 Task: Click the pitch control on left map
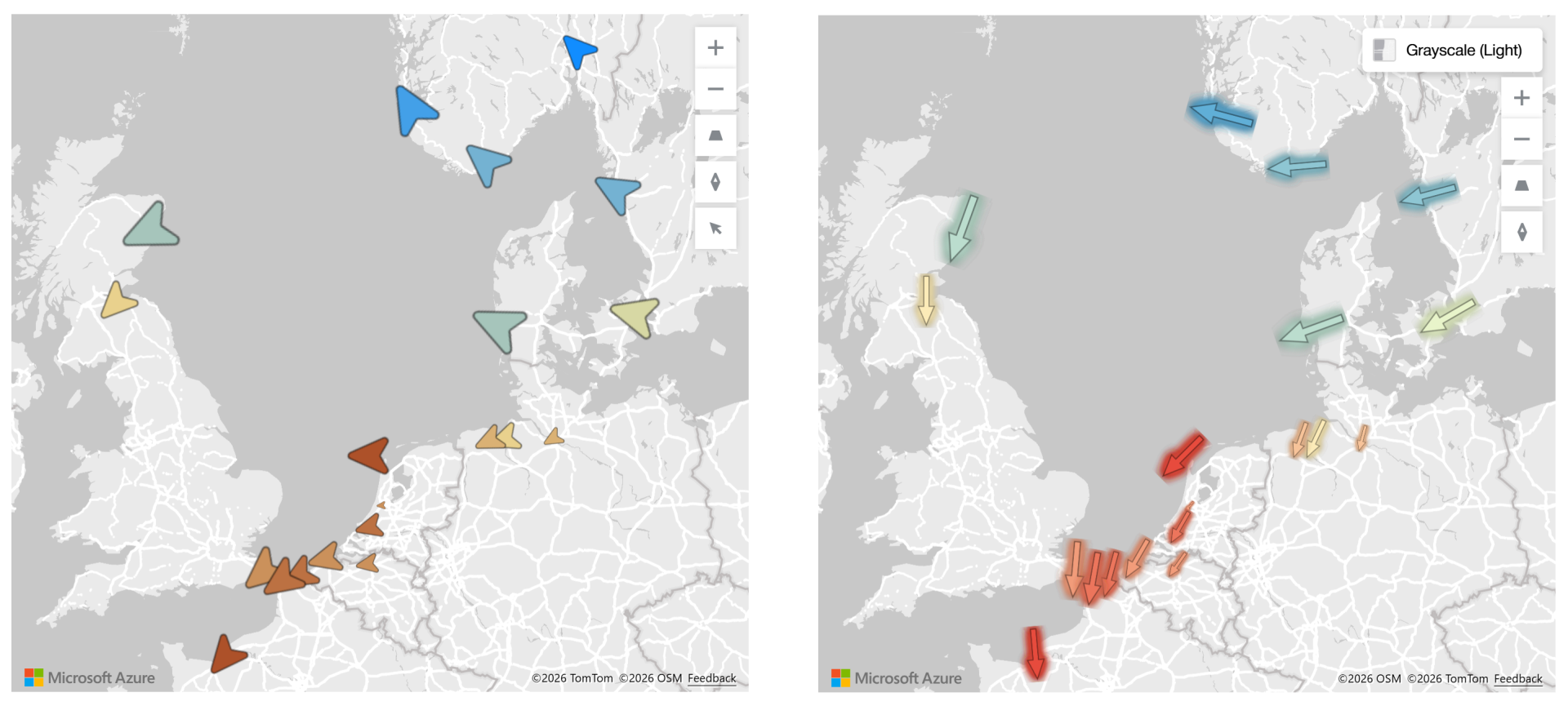point(715,135)
